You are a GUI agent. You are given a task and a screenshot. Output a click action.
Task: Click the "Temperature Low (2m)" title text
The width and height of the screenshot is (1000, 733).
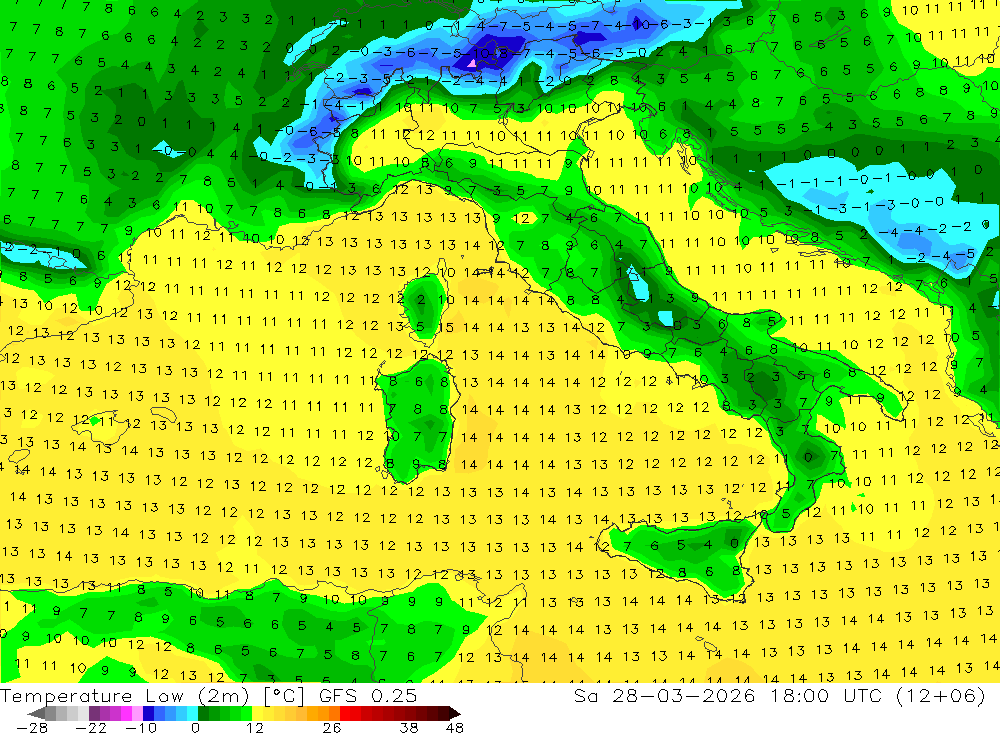pyautogui.click(x=124, y=696)
